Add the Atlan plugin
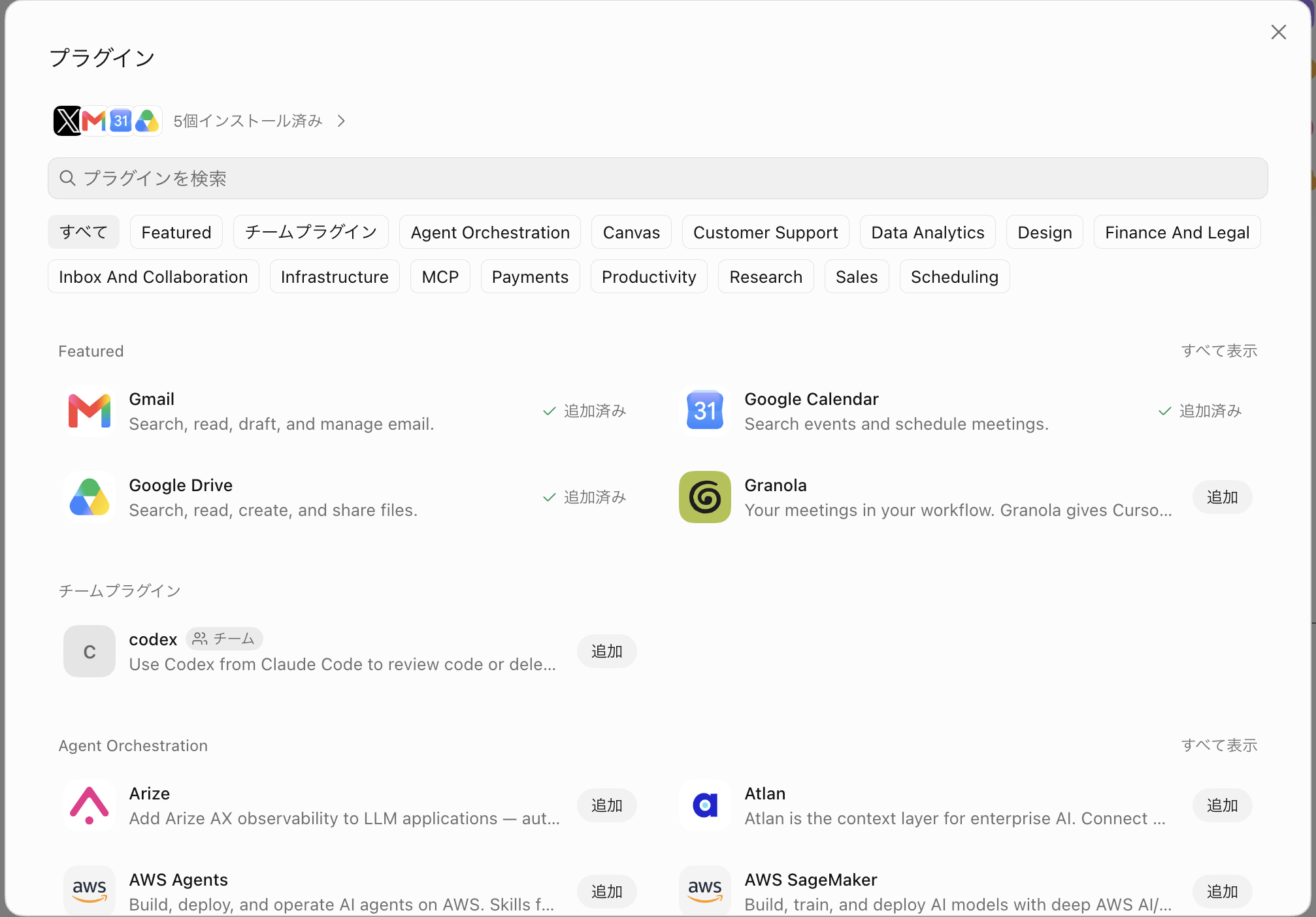Screen dimensions: 1316x917 (1223, 805)
